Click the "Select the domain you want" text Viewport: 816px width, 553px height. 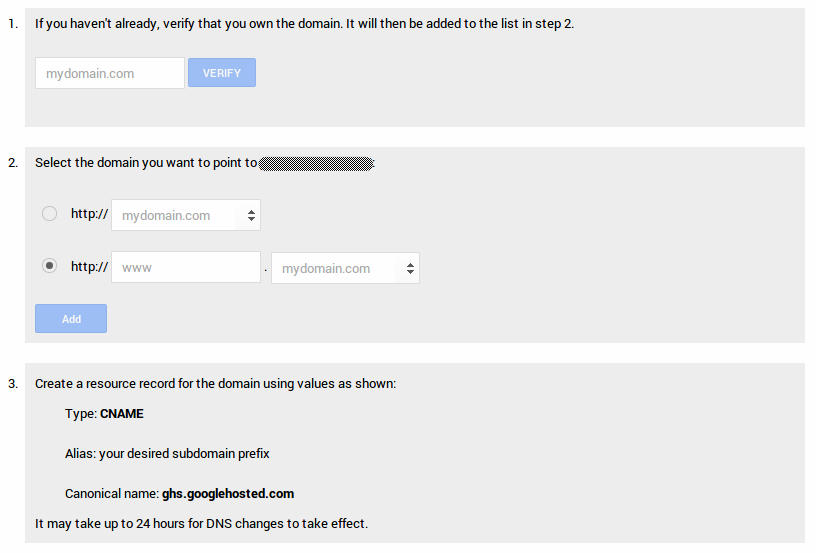[146, 163]
